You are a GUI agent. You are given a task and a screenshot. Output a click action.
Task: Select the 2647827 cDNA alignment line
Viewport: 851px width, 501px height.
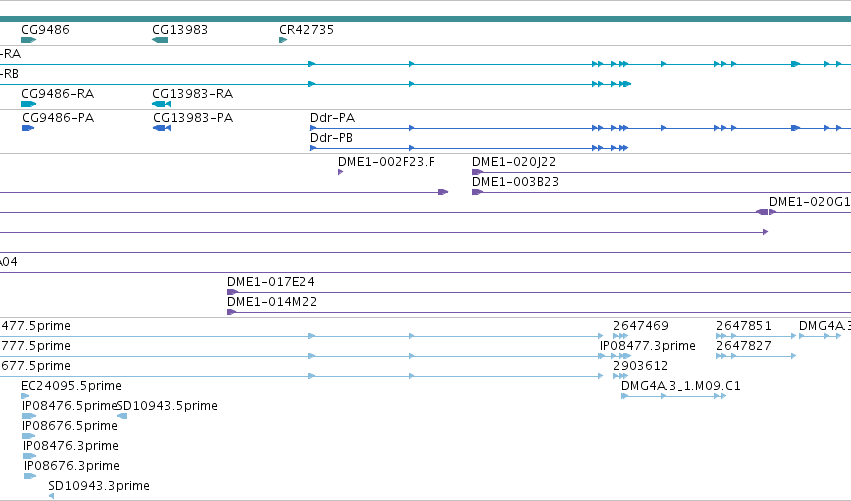[x=756, y=356]
